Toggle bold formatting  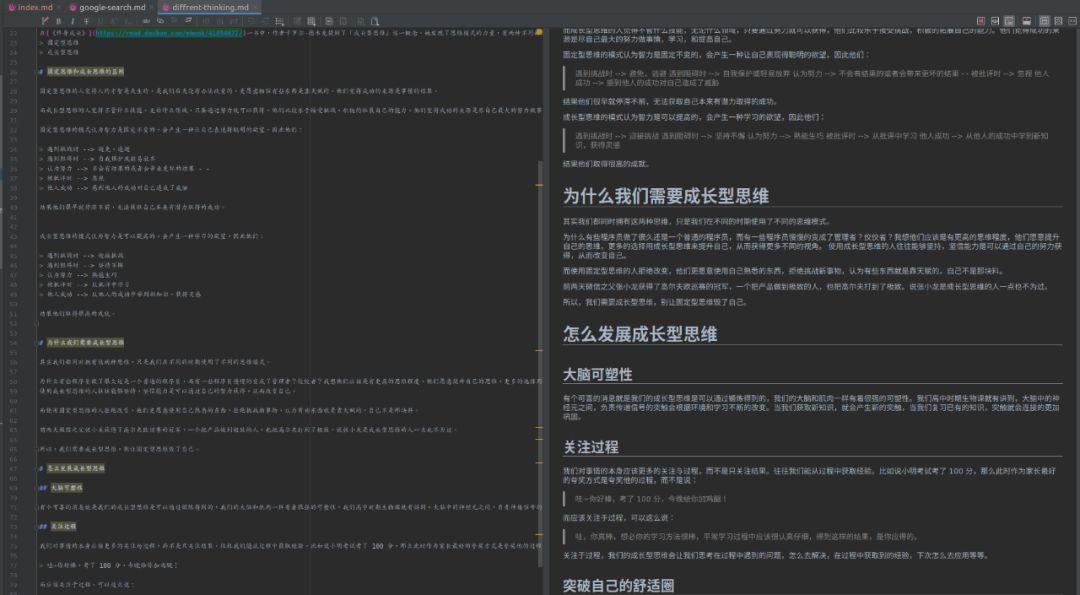click(x=59, y=21)
